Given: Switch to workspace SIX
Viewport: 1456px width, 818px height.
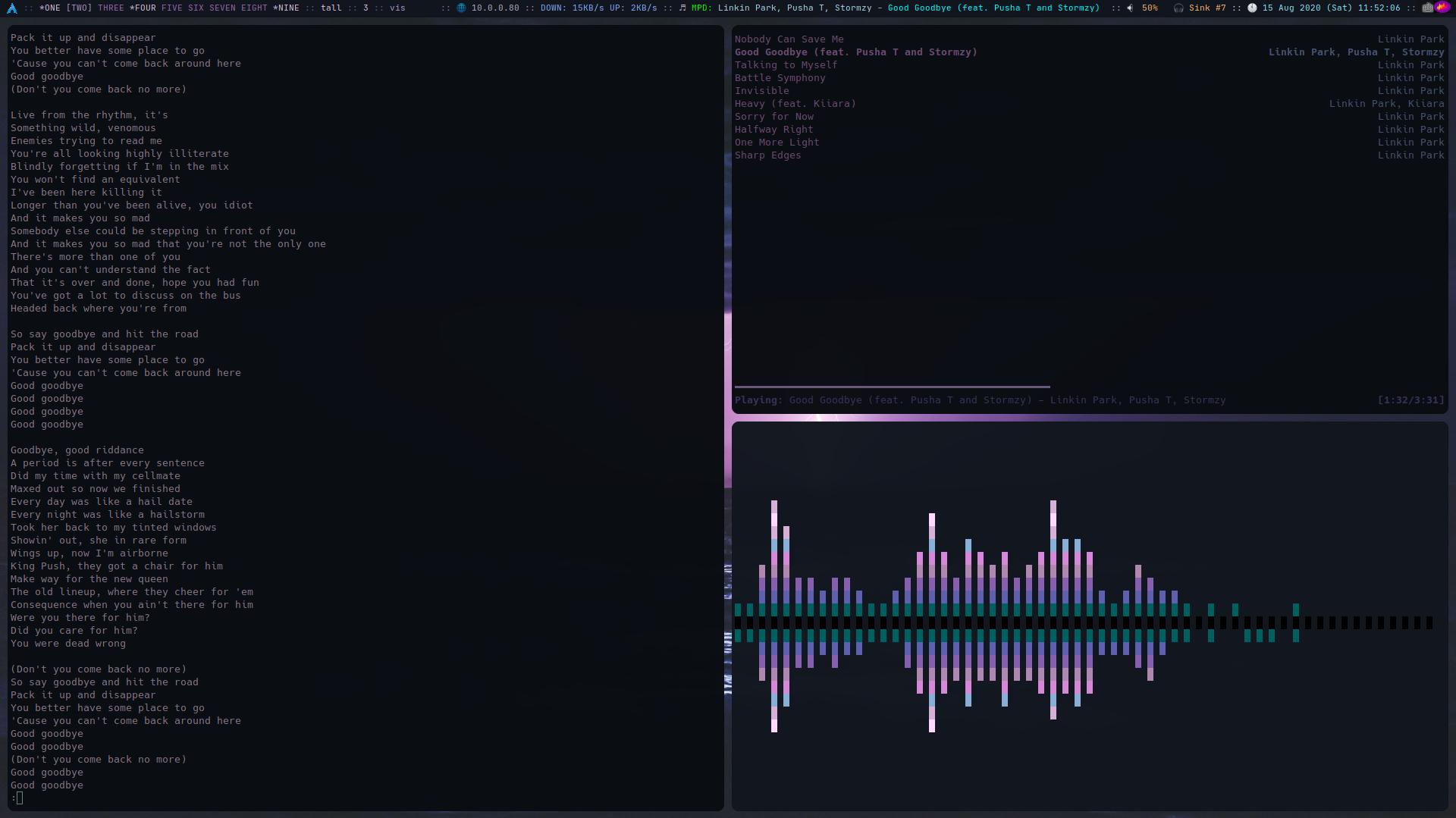Looking at the screenshot, I should tap(196, 8).
